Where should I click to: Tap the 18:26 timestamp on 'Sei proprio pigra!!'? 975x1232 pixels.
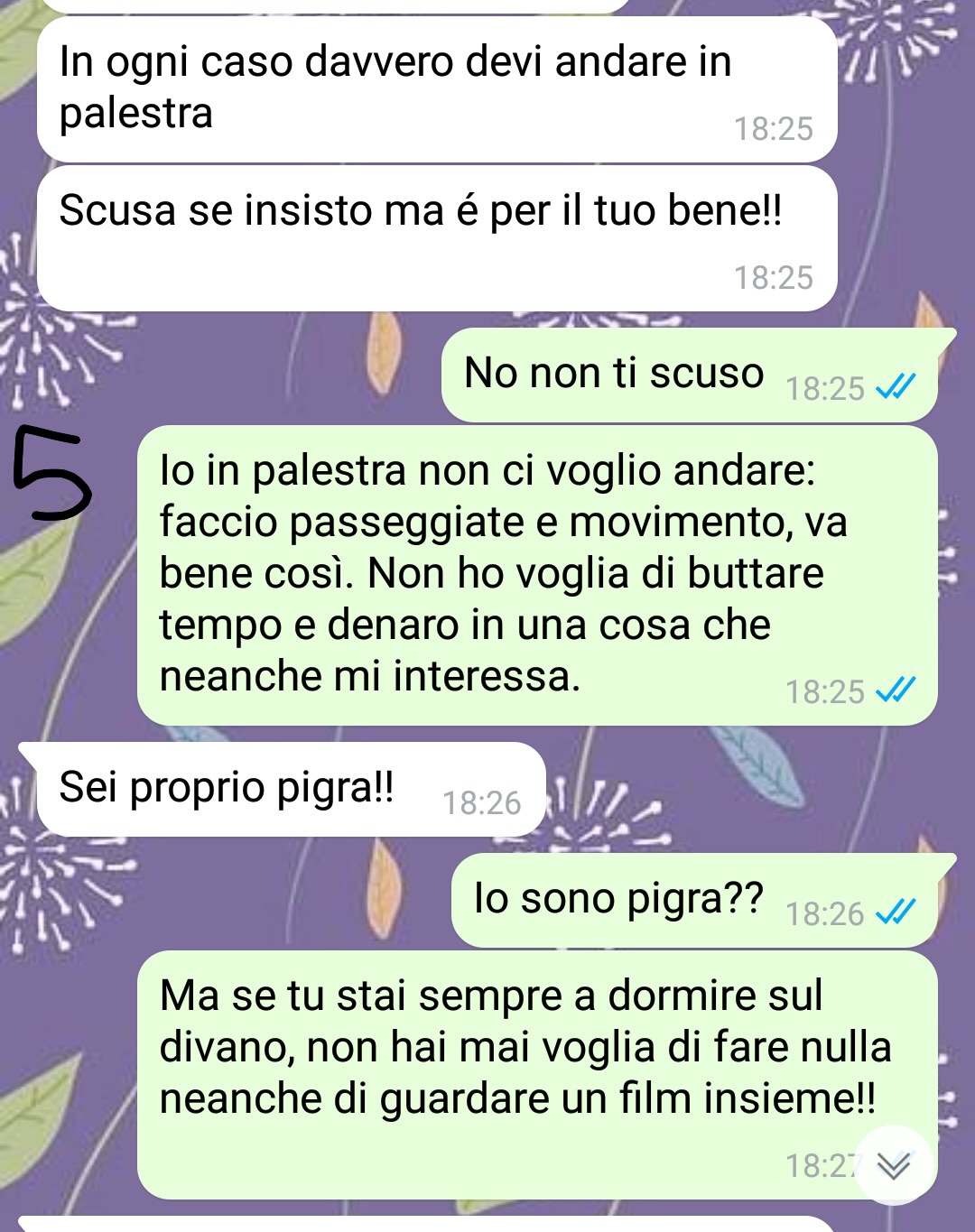pyautogui.click(x=481, y=802)
